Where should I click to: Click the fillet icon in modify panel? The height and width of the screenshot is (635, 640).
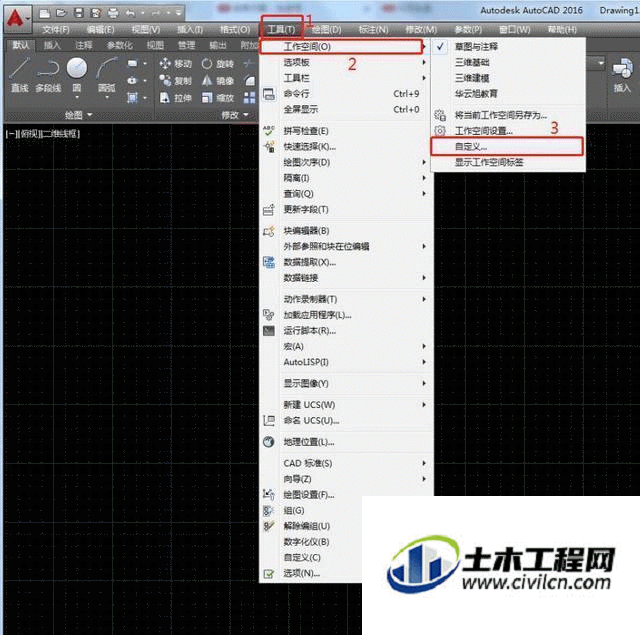(x=250, y=80)
